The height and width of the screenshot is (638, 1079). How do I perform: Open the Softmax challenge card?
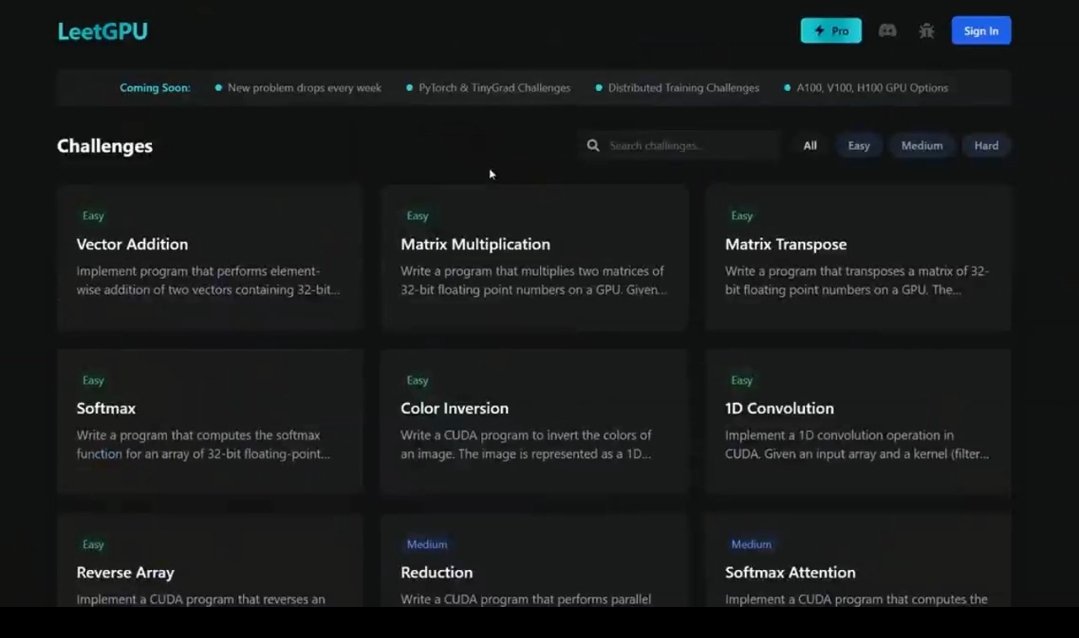point(210,421)
